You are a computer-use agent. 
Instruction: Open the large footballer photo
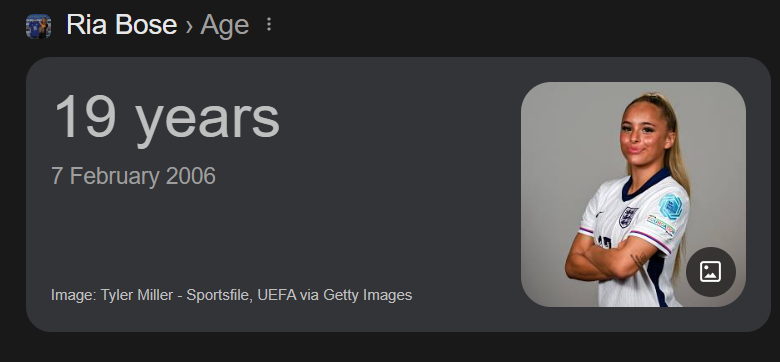coord(633,194)
